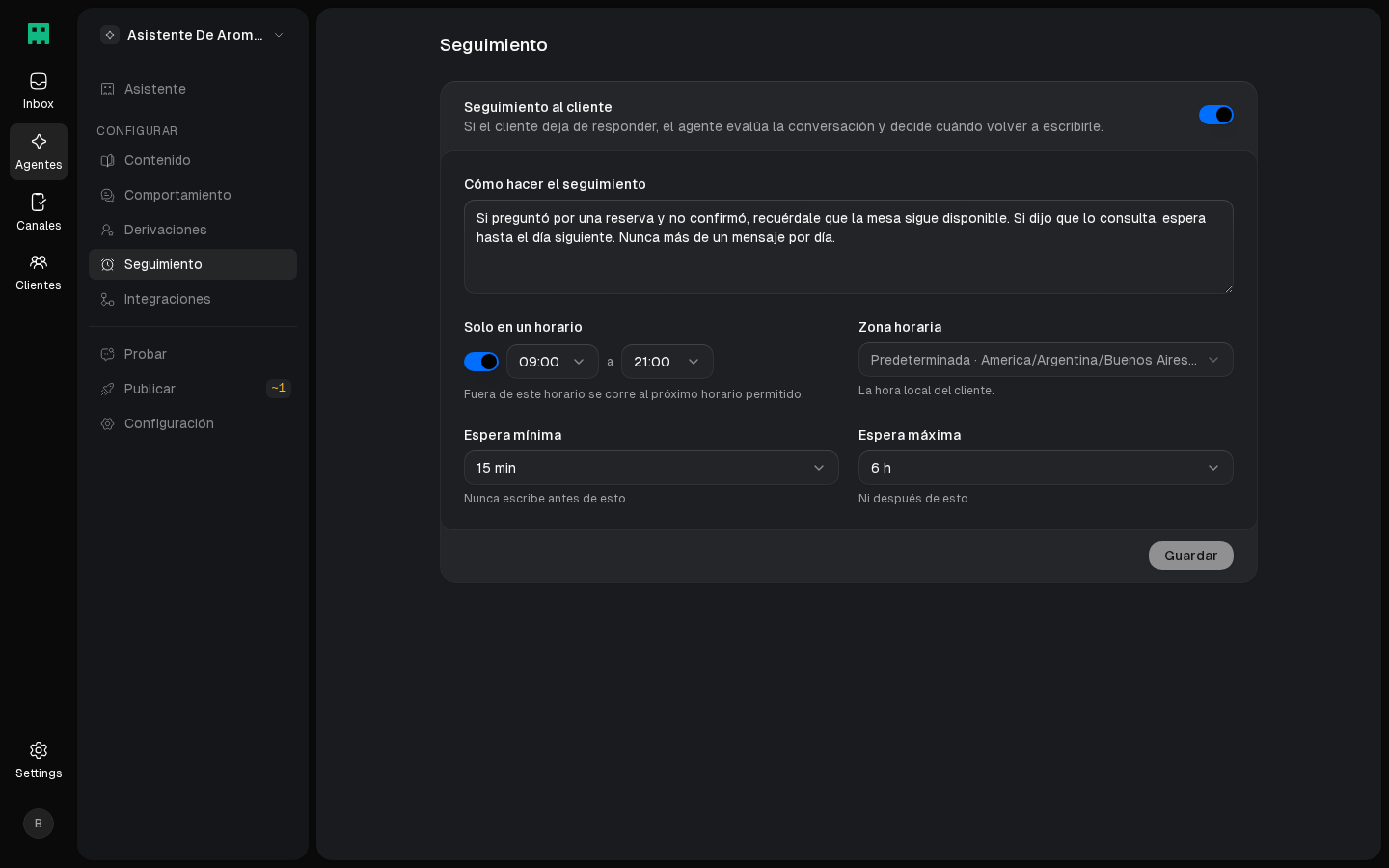Click the Integraciones icon
The image size is (1389, 868).
pos(108,299)
